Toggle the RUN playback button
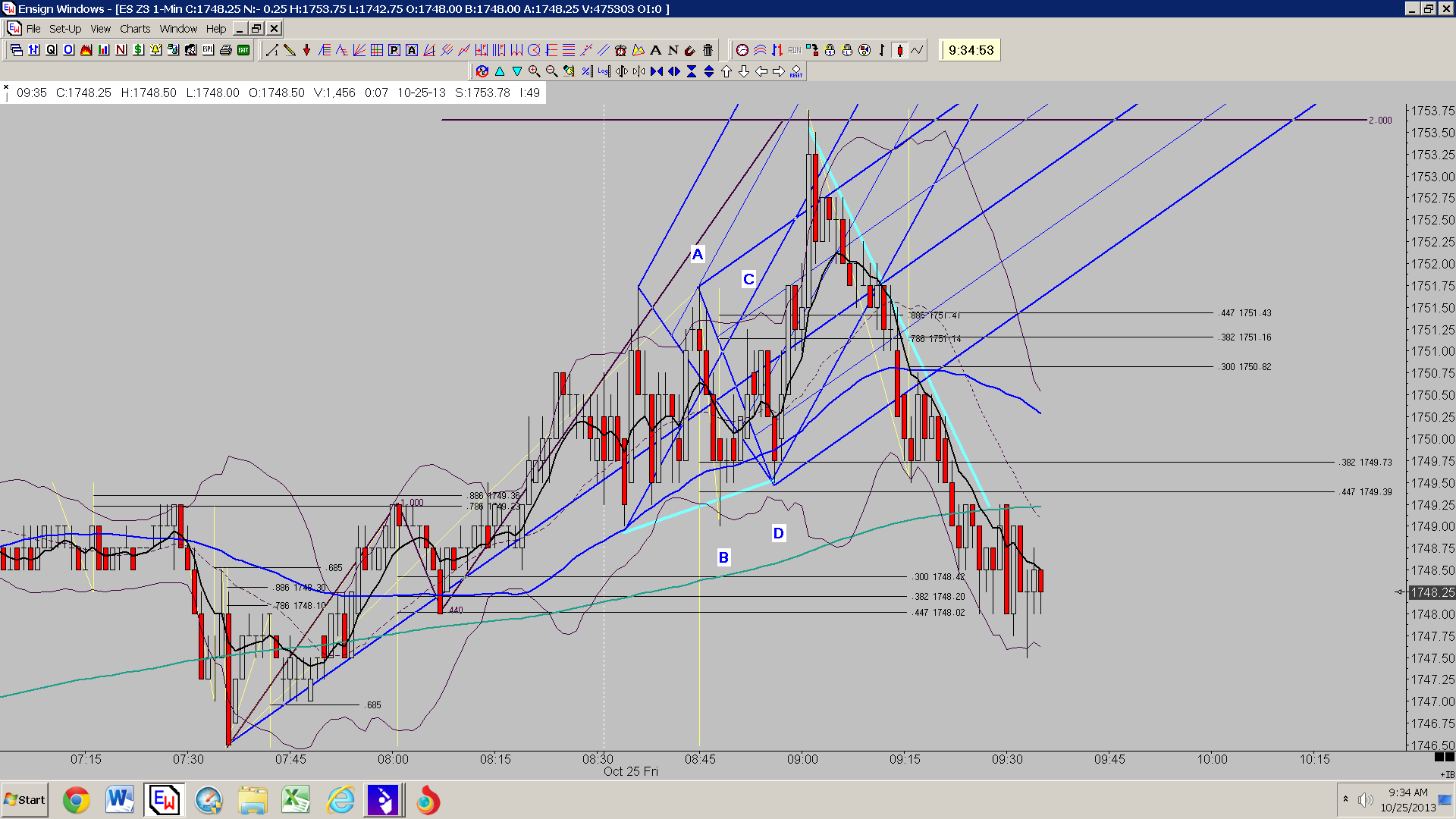1456x819 pixels. pyautogui.click(x=794, y=50)
